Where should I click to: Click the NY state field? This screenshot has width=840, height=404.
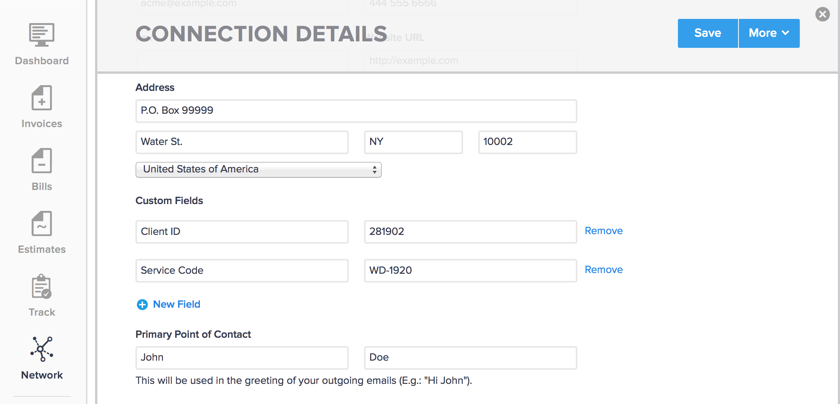click(x=413, y=142)
